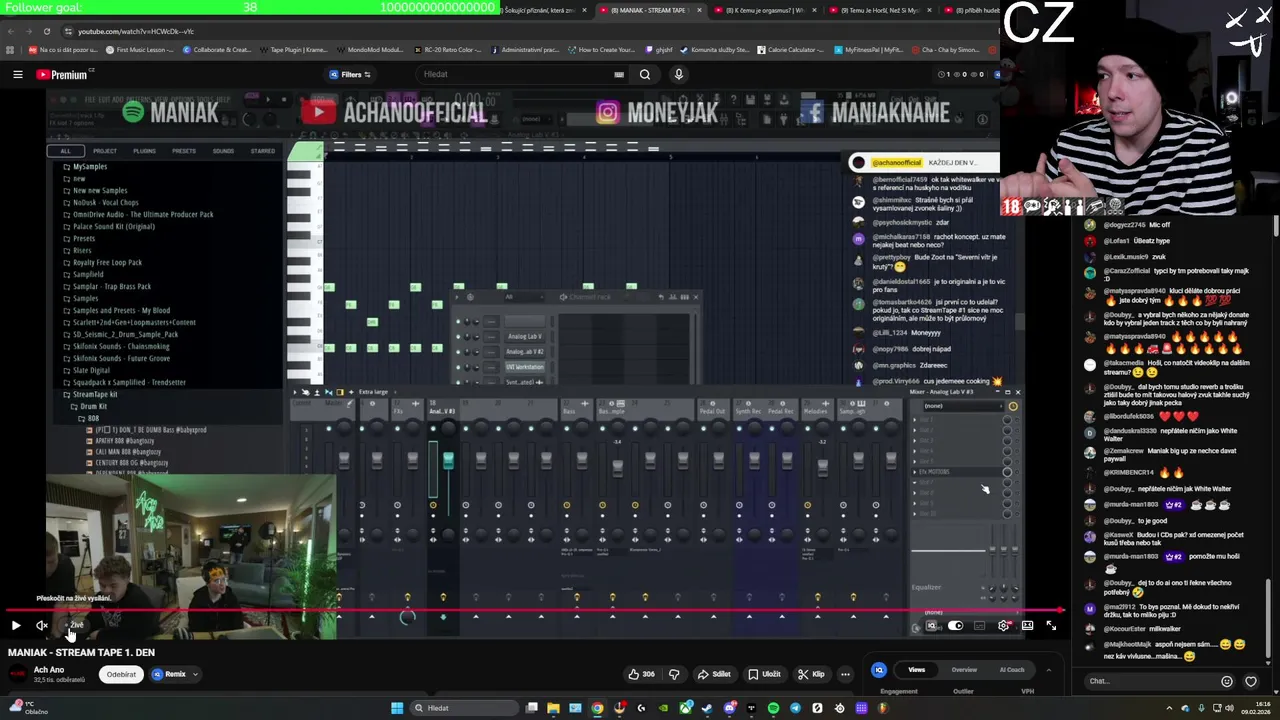Adjust the Master mixer track fader
This screenshot has width=1280, height=720.
344,459
